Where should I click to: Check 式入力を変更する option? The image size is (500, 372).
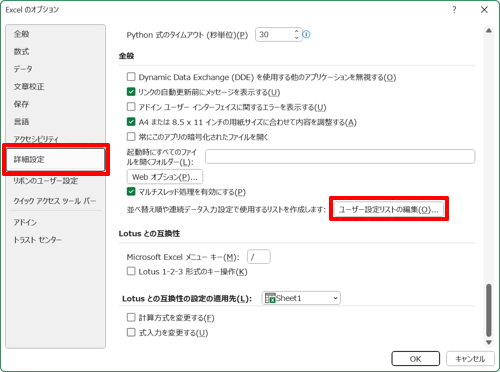(131, 332)
